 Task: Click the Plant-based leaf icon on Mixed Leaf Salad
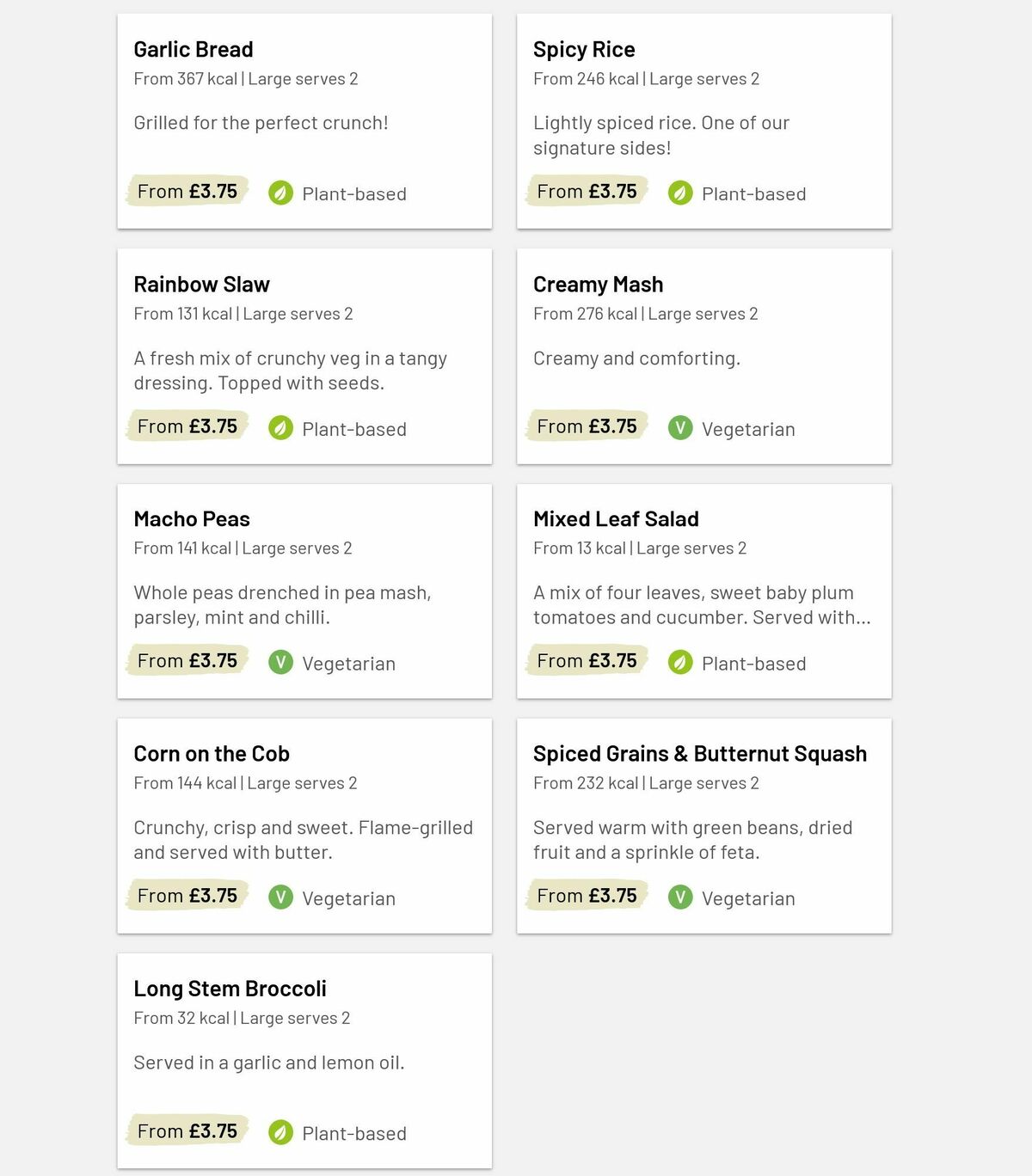point(680,663)
